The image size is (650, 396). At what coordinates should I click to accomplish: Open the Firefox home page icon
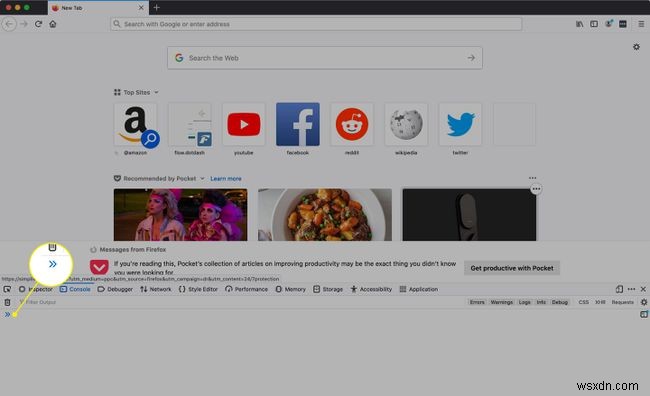click(x=53, y=24)
